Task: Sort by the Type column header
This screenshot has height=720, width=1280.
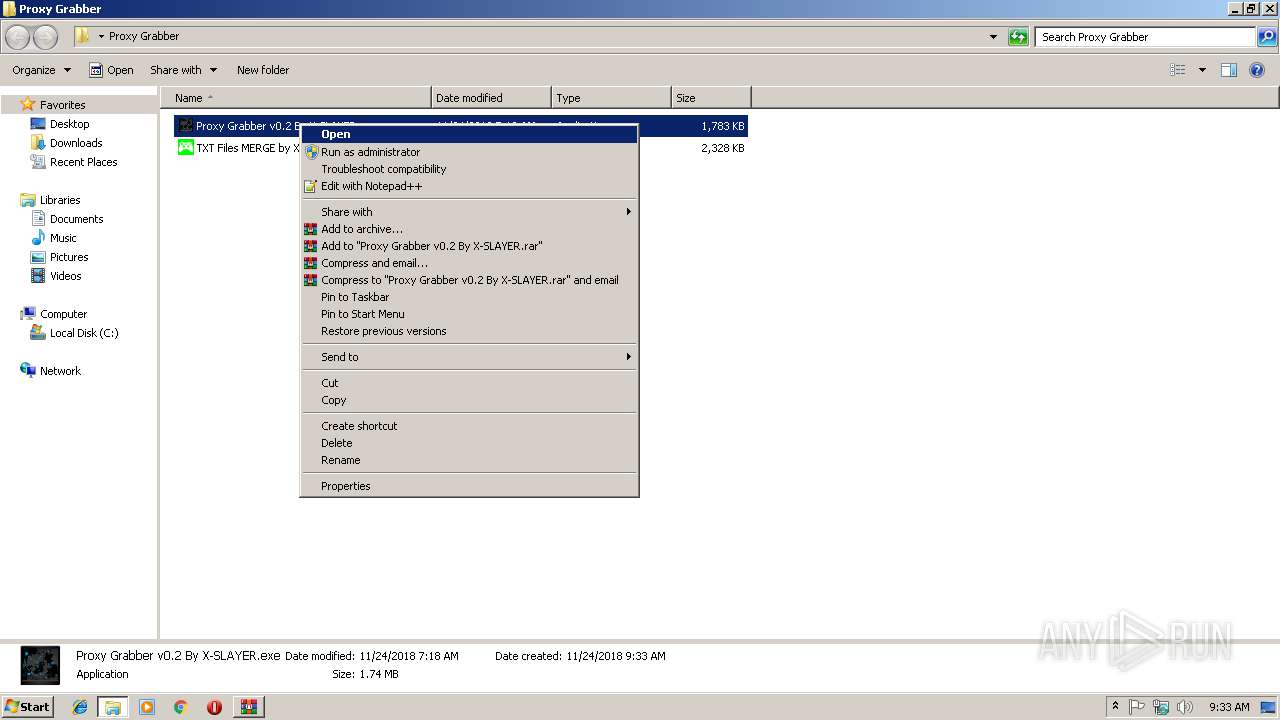Action: coord(611,98)
